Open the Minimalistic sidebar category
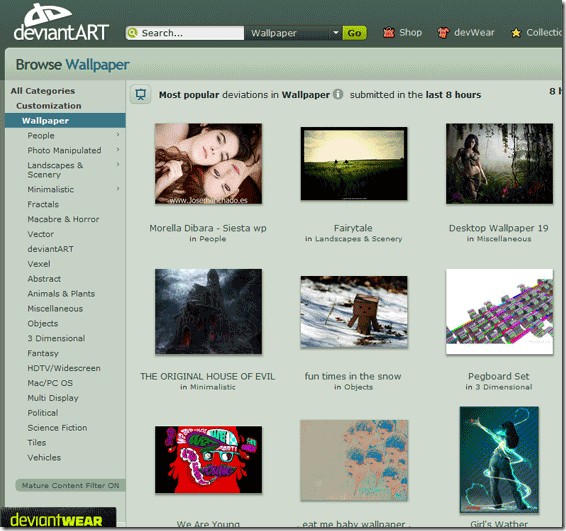This screenshot has width=566, height=531. tap(51, 190)
